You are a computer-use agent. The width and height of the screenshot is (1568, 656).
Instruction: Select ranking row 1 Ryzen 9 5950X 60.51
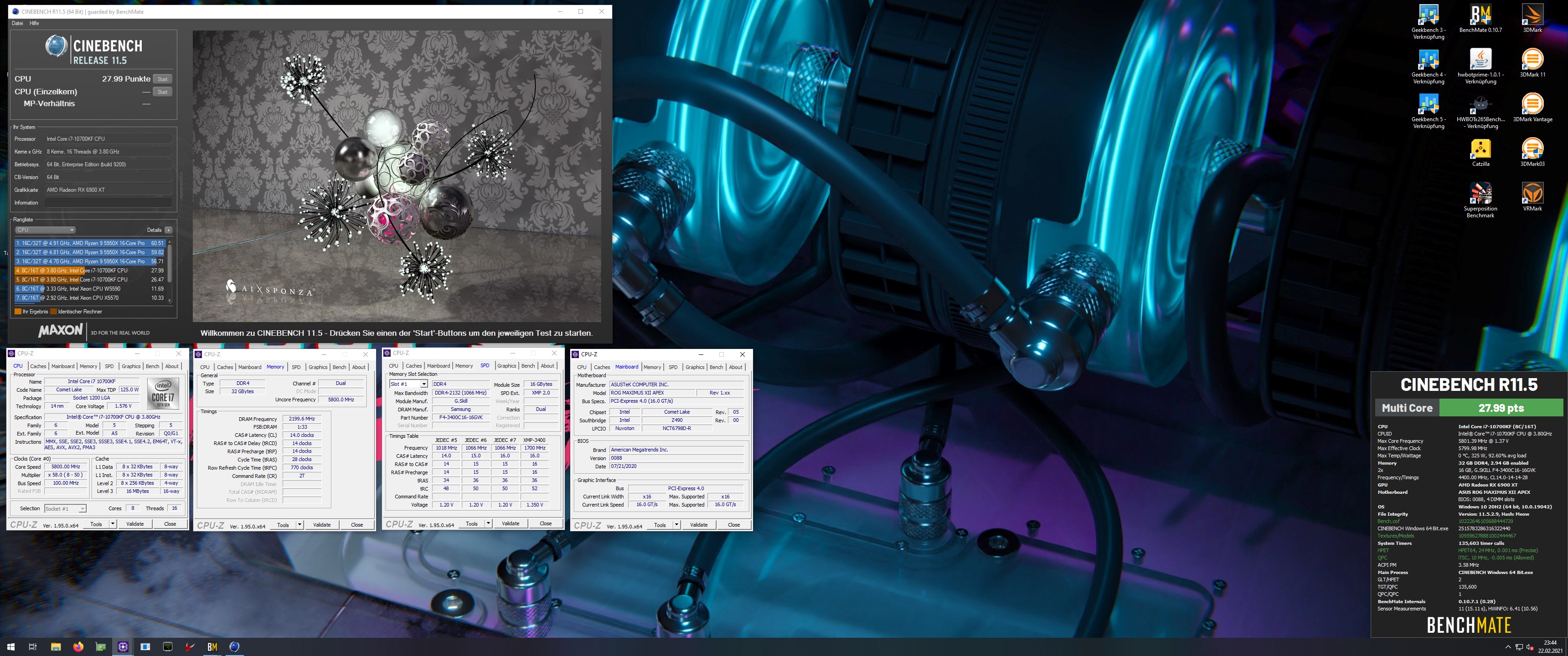point(90,243)
